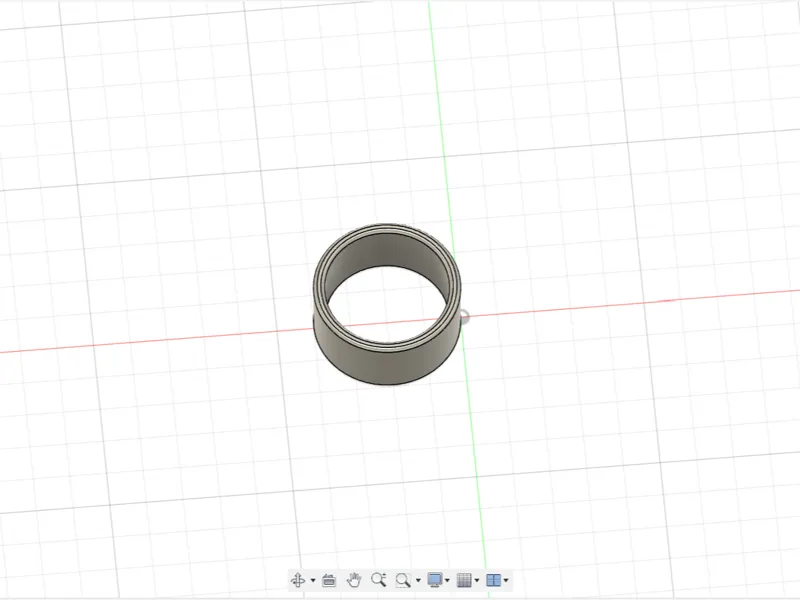Expand the Viewports dropdown arrow

coord(506,580)
